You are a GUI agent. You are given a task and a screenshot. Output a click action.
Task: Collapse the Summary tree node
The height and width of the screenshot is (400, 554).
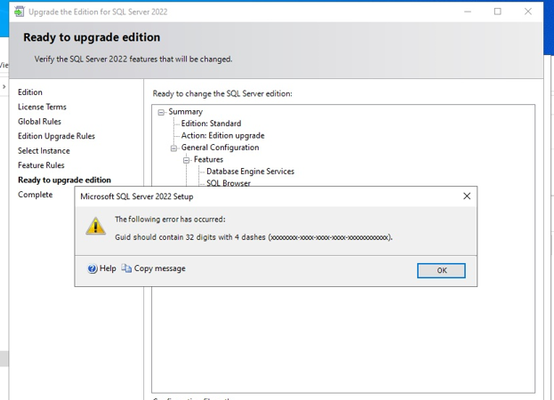(161, 112)
